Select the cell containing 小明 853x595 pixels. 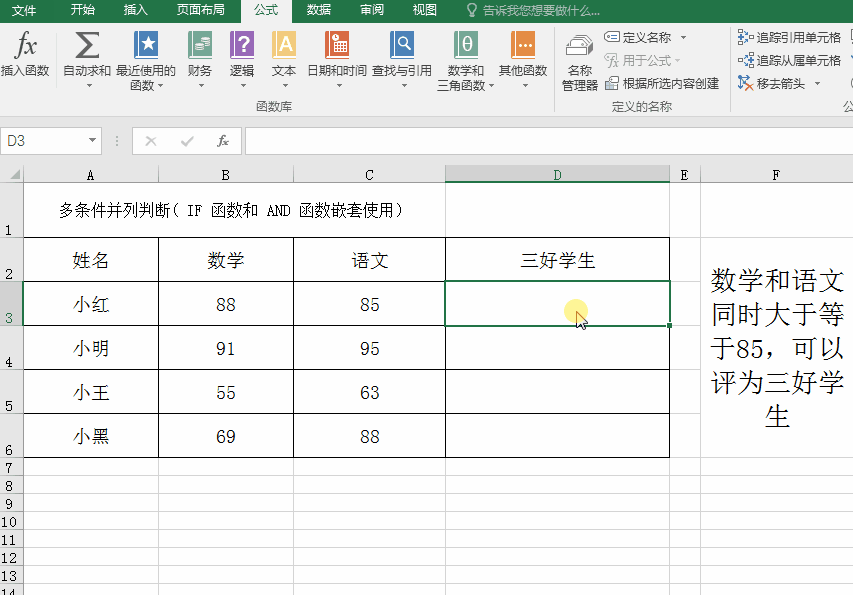point(91,348)
